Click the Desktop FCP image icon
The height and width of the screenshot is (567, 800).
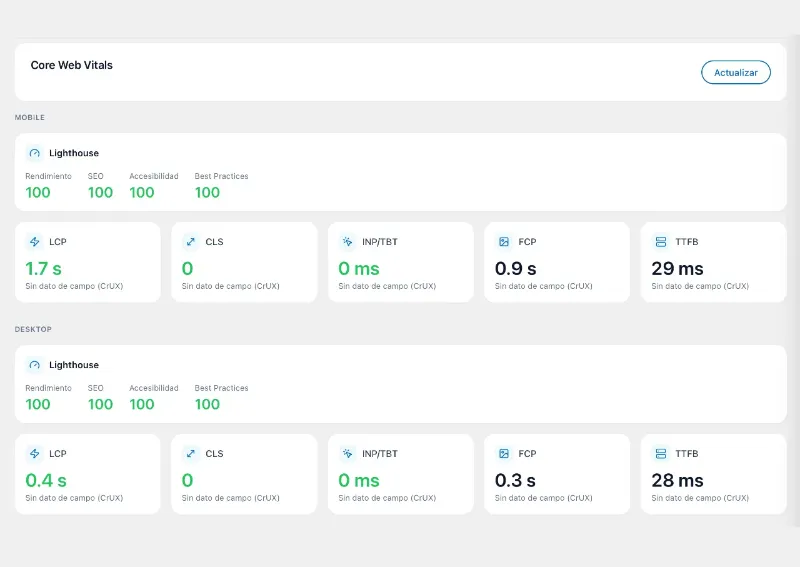pos(504,454)
